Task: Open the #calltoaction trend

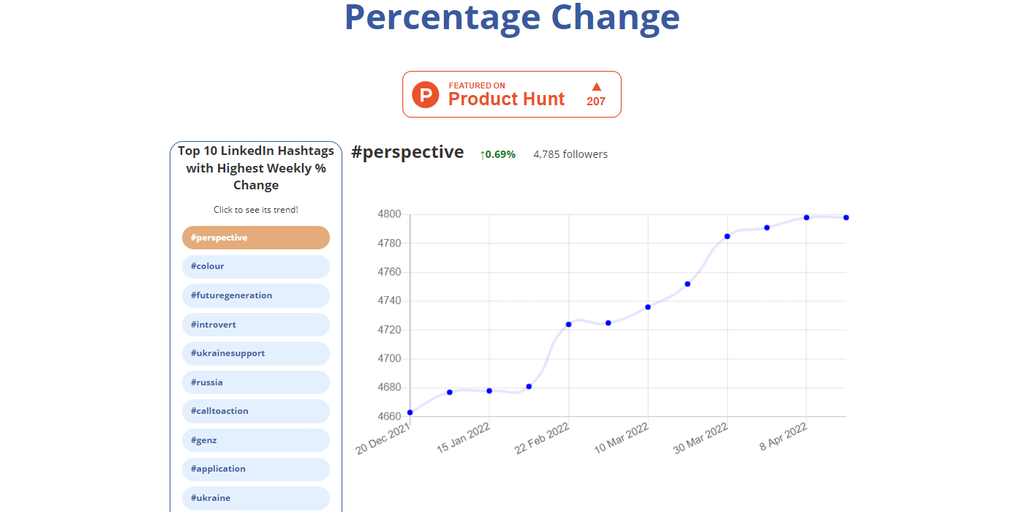Action: [256, 411]
